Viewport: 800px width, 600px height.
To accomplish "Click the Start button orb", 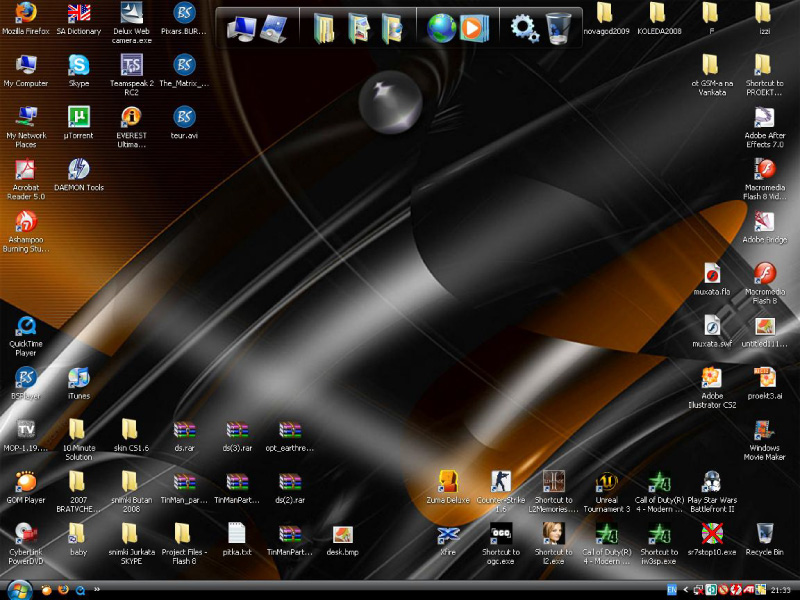I will tap(18, 590).
